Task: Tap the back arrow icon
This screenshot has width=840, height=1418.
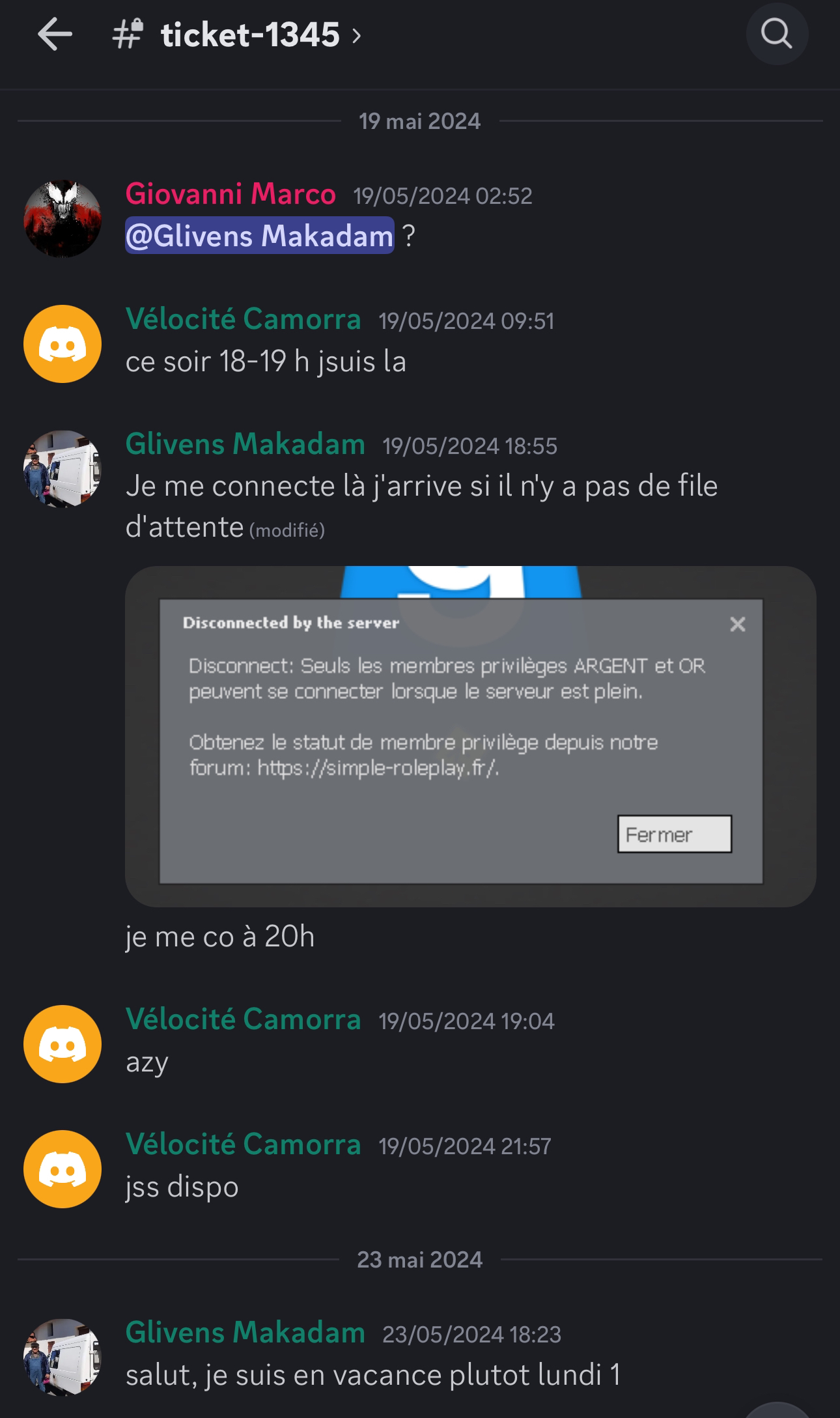Action: tap(55, 34)
